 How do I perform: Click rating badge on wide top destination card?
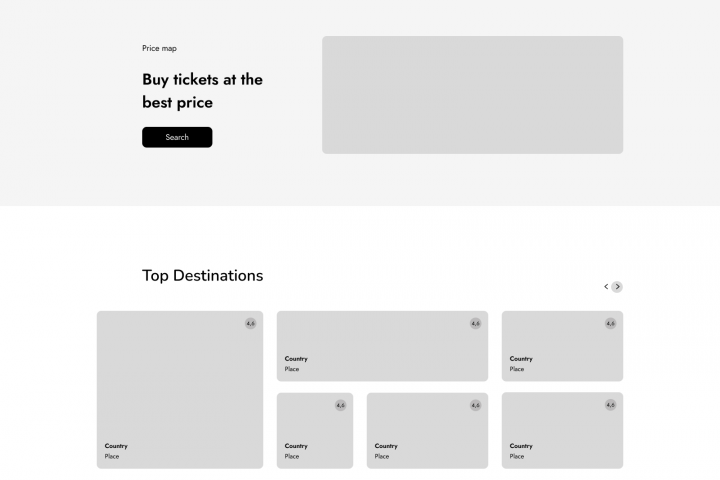[x=475, y=323]
